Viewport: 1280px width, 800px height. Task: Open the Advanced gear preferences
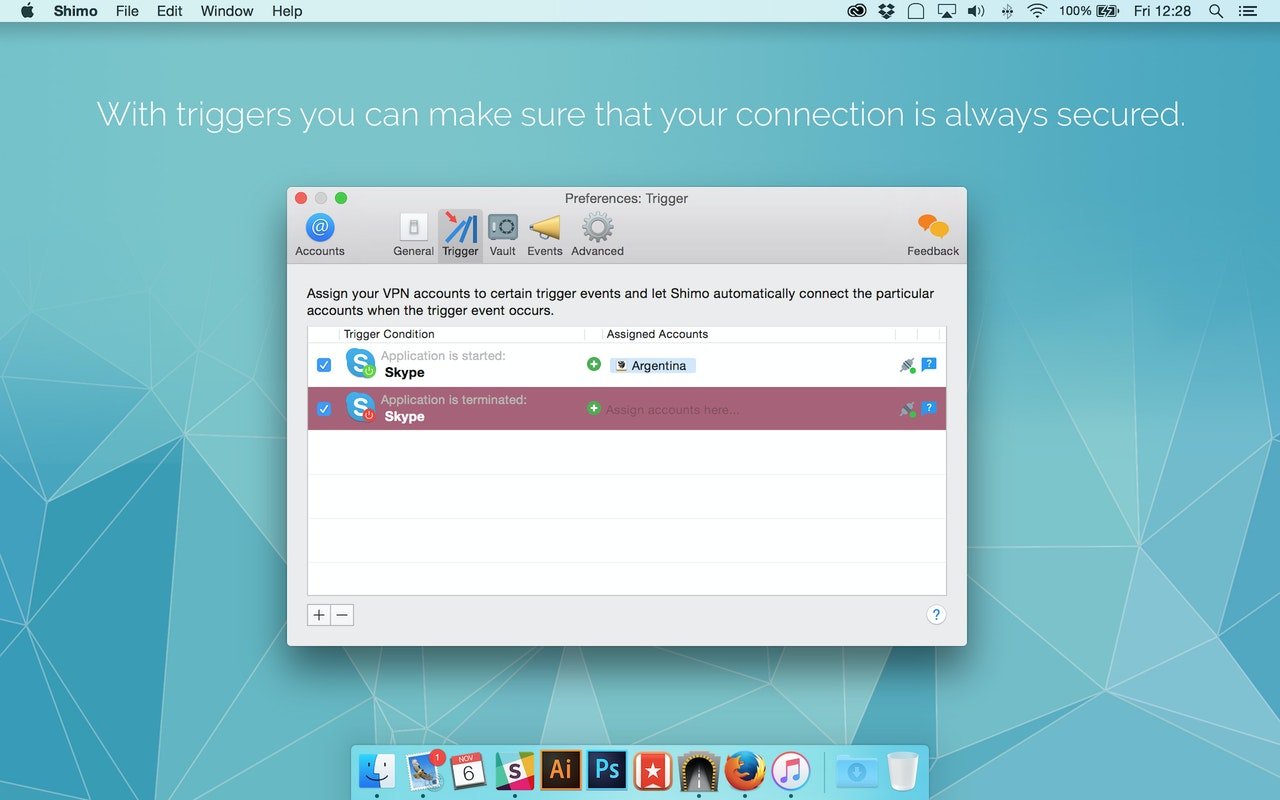pos(597,234)
